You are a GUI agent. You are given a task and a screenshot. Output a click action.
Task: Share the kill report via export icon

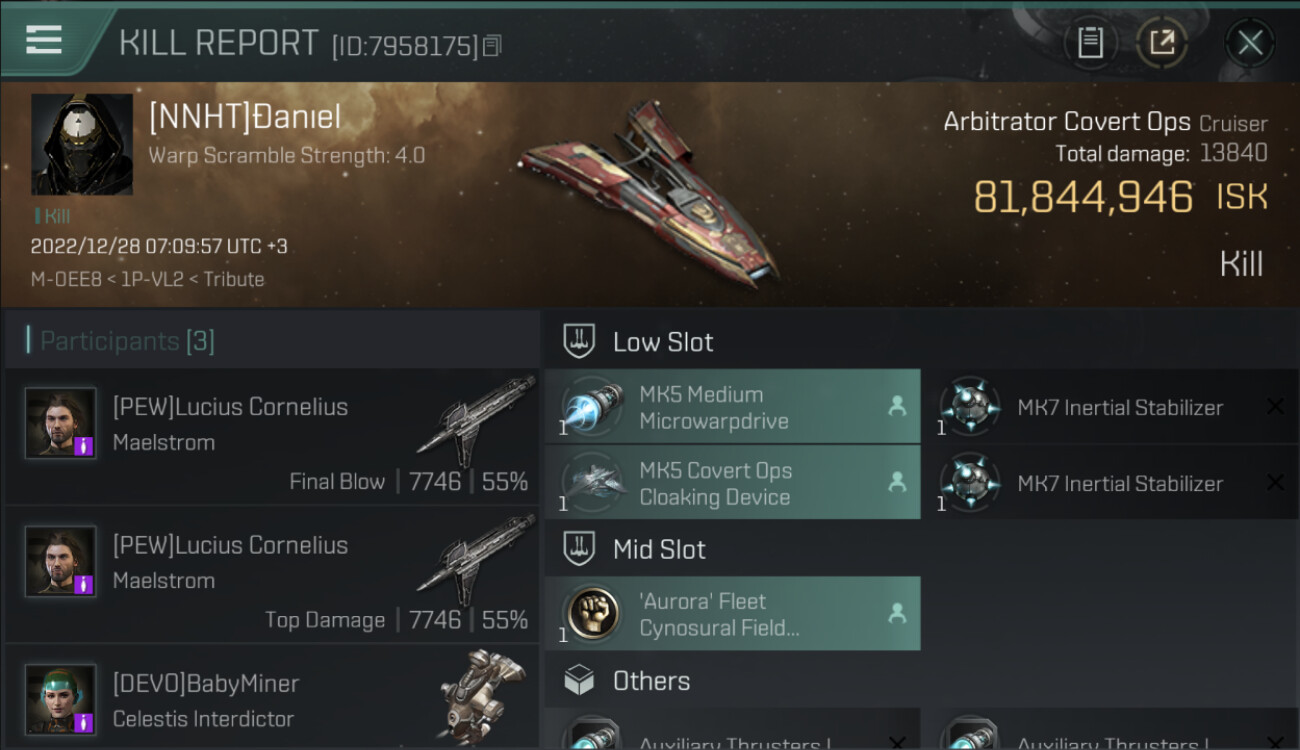click(1161, 42)
